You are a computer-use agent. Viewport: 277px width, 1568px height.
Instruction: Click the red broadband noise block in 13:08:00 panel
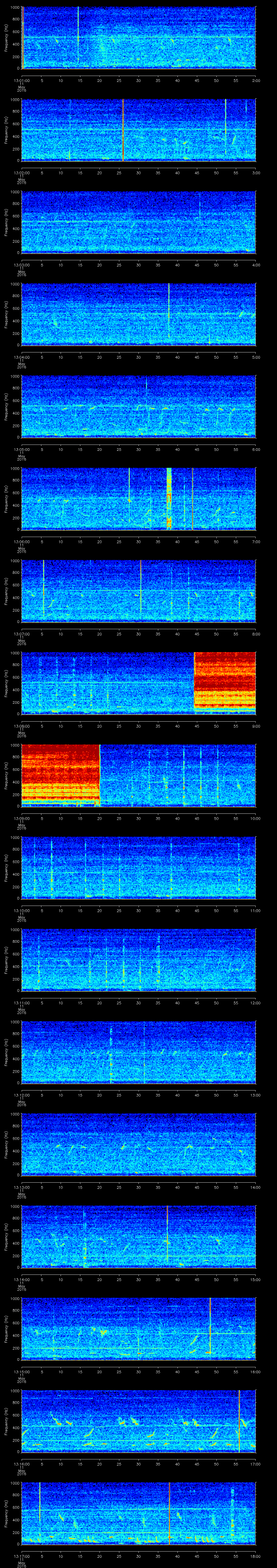tap(225, 682)
